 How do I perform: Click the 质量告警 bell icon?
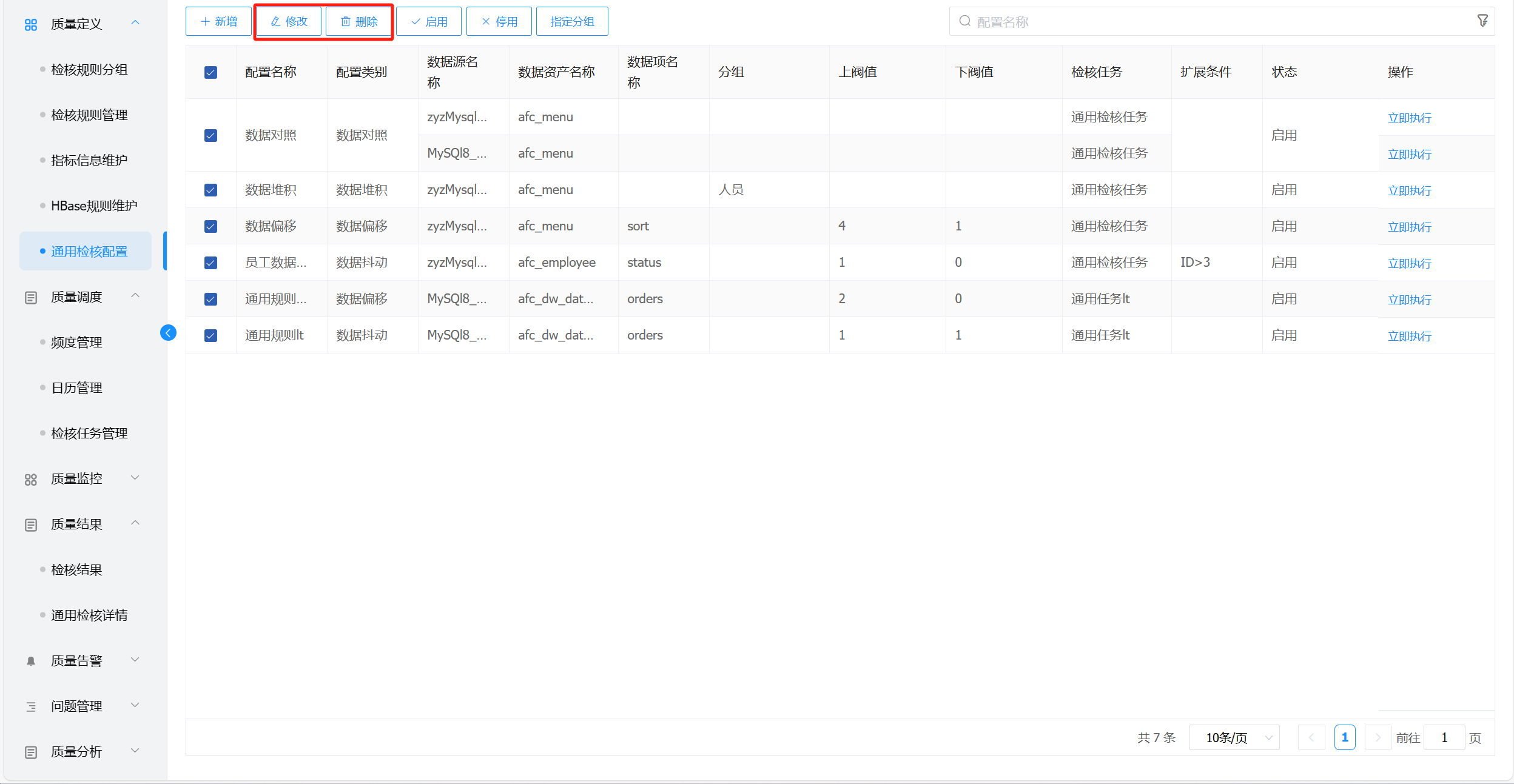click(31, 661)
